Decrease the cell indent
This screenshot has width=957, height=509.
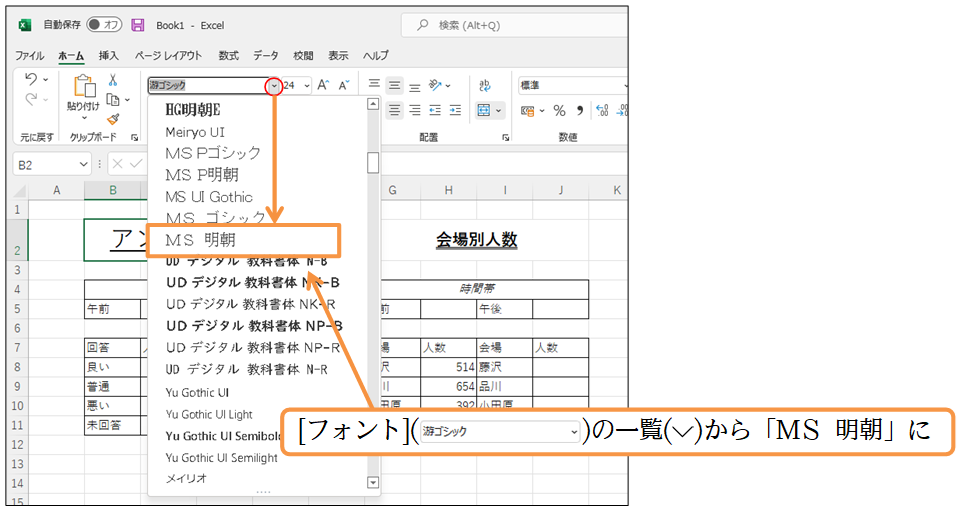pyautogui.click(x=435, y=110)
